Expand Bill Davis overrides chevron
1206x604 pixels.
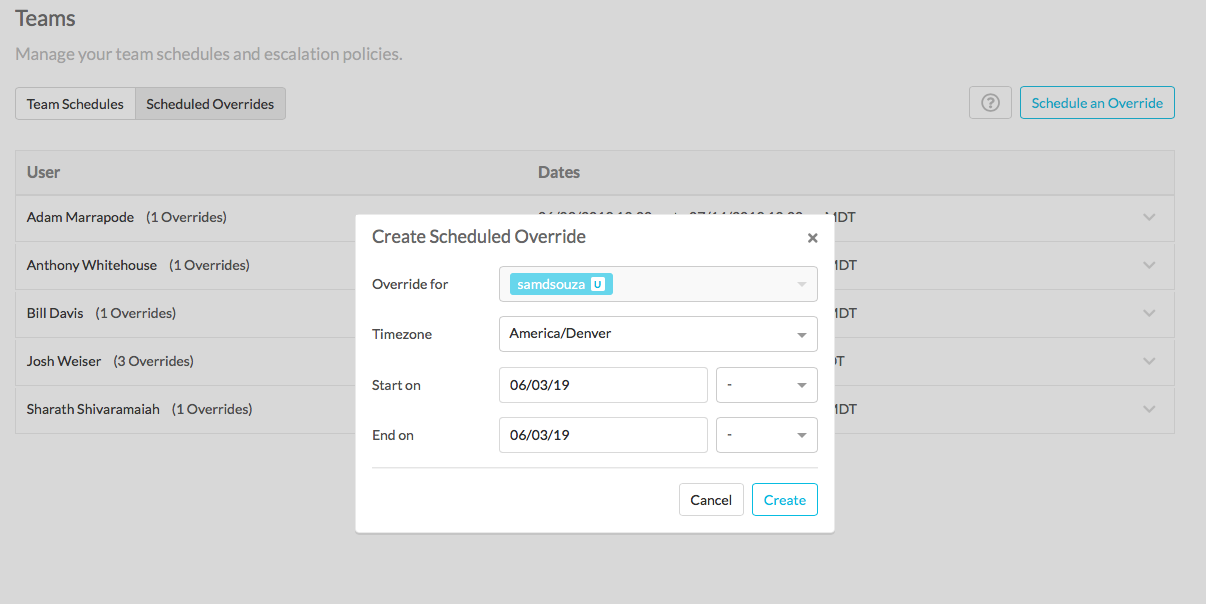(1149, 313)
